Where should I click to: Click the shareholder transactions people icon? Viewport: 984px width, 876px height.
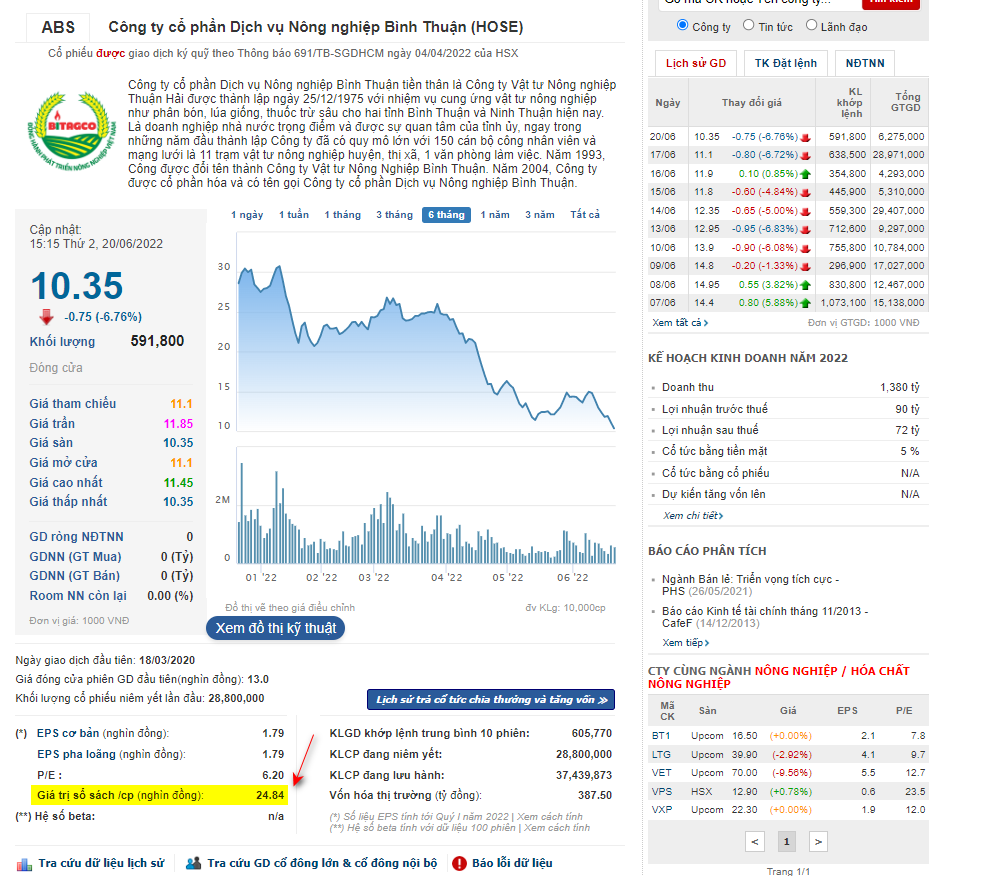(194, 863)
